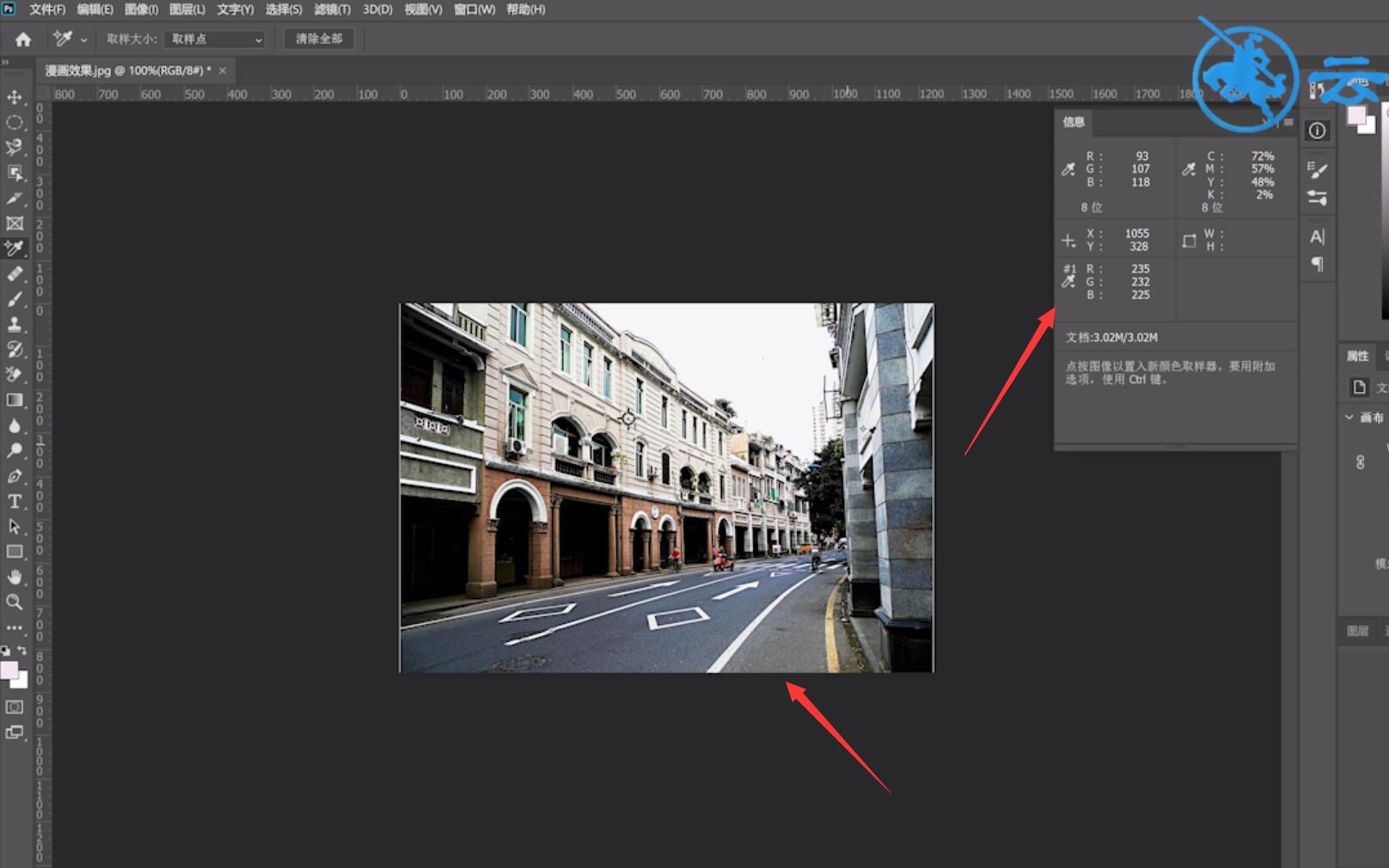Select the Dodge tool
The width and height of the screenshot is (1389, 868).
(15, 450)
